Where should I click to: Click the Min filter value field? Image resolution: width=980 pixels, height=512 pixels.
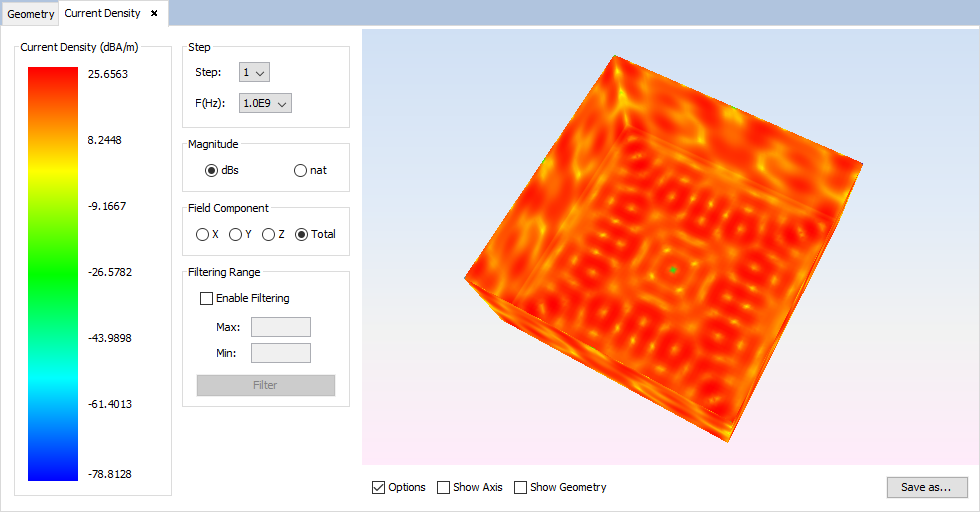click(280, 353)
